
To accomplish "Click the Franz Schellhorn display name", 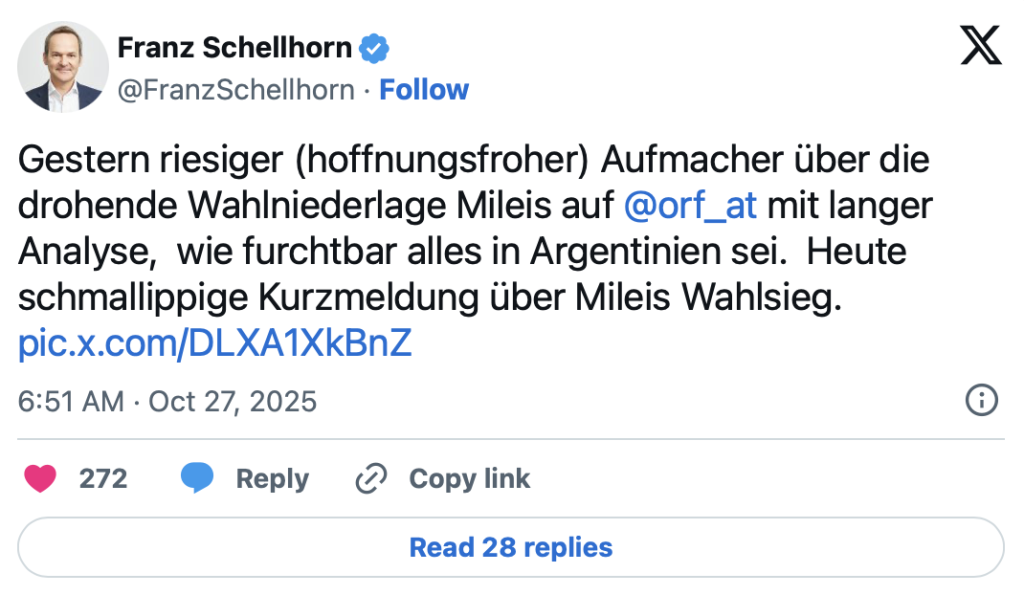I will click(235, 47).
